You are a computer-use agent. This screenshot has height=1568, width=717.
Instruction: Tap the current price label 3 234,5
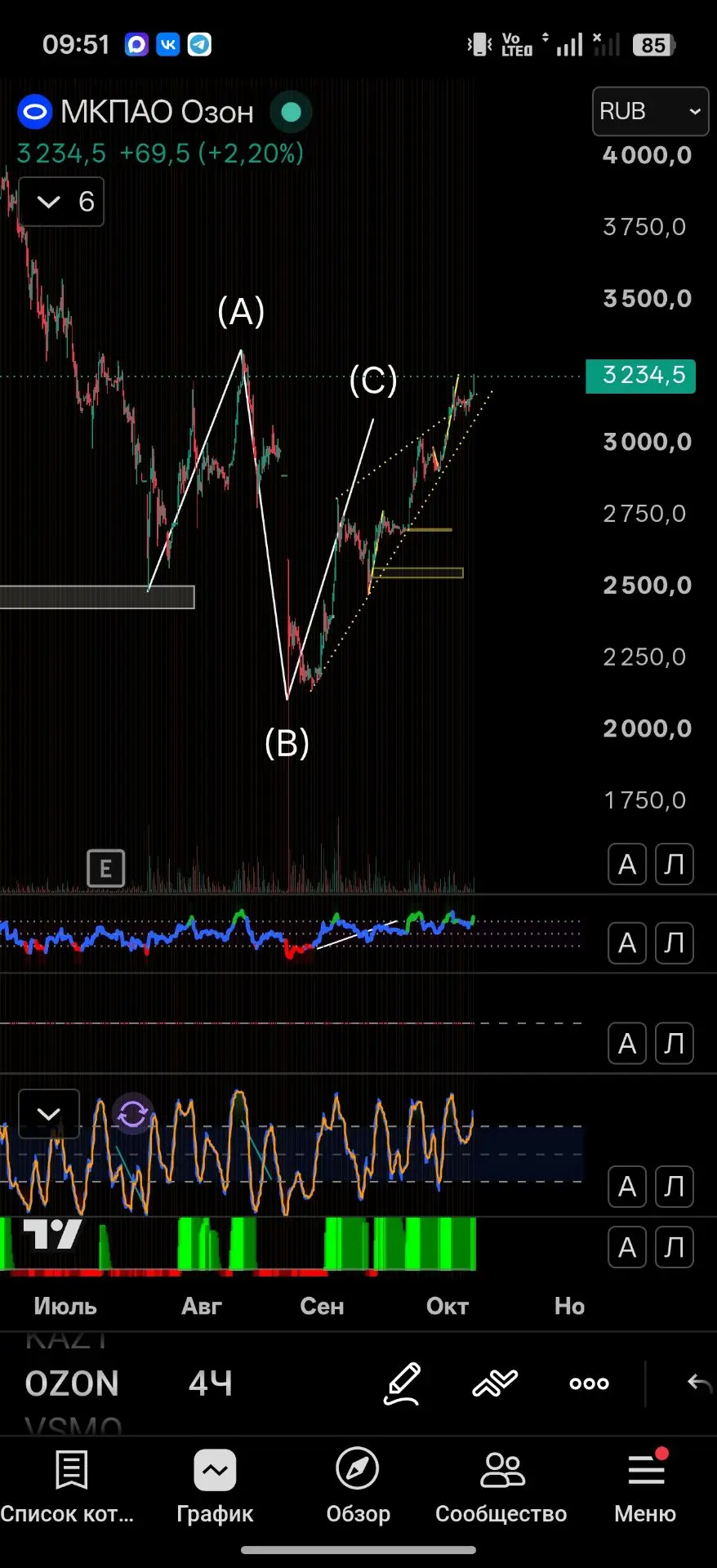tap(641, 376)
